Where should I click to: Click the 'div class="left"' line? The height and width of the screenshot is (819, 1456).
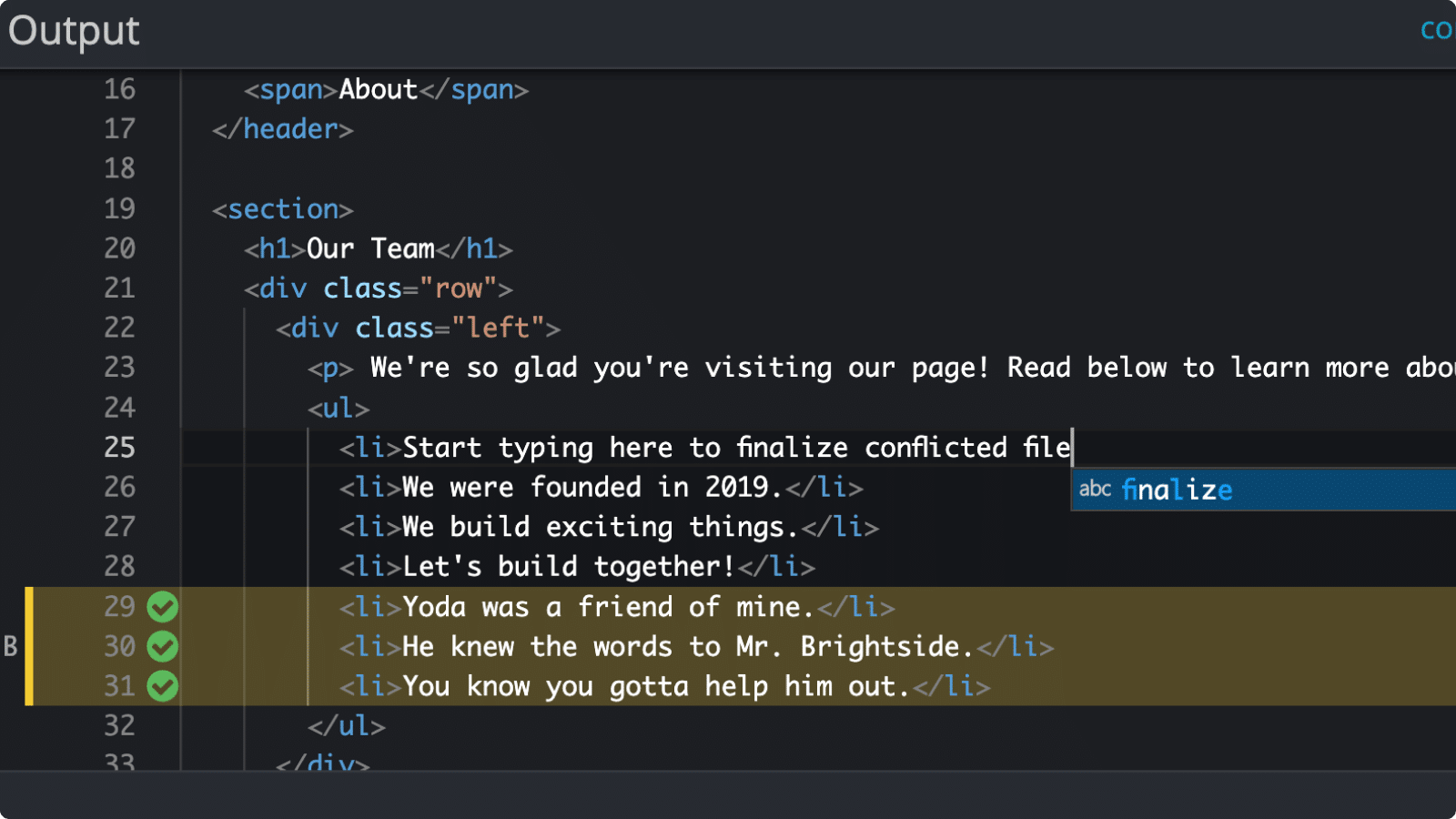[x=419, y=328]
